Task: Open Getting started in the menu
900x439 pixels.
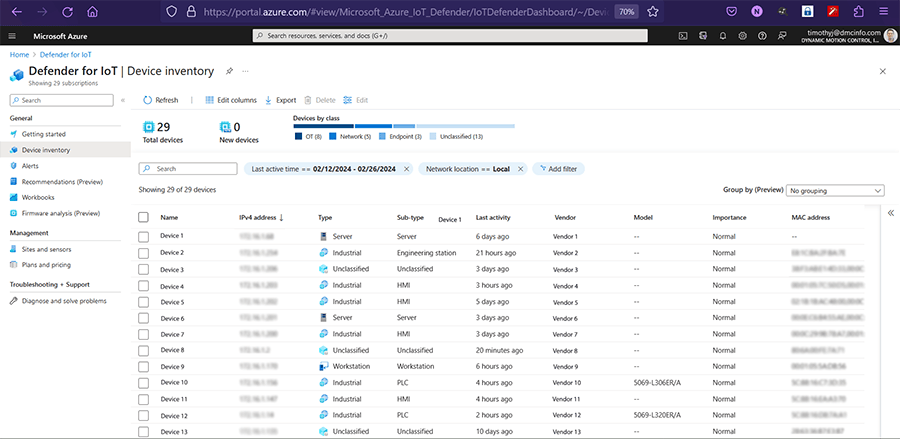Action: pos(44,134)
